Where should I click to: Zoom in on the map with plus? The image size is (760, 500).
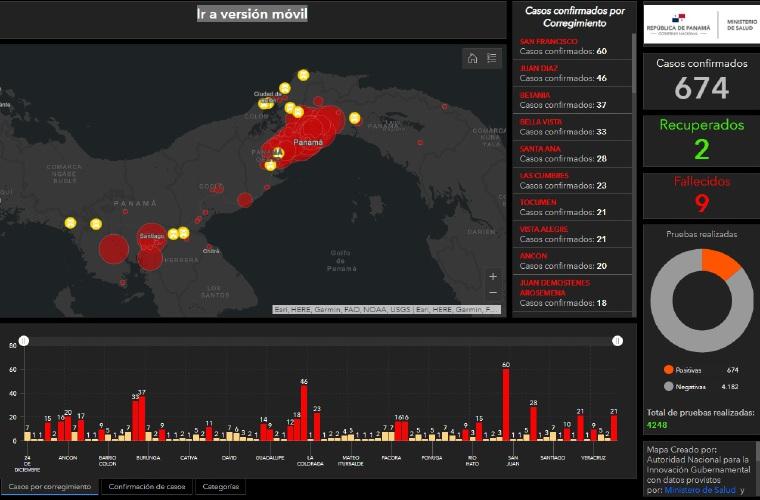coord(492,276)
